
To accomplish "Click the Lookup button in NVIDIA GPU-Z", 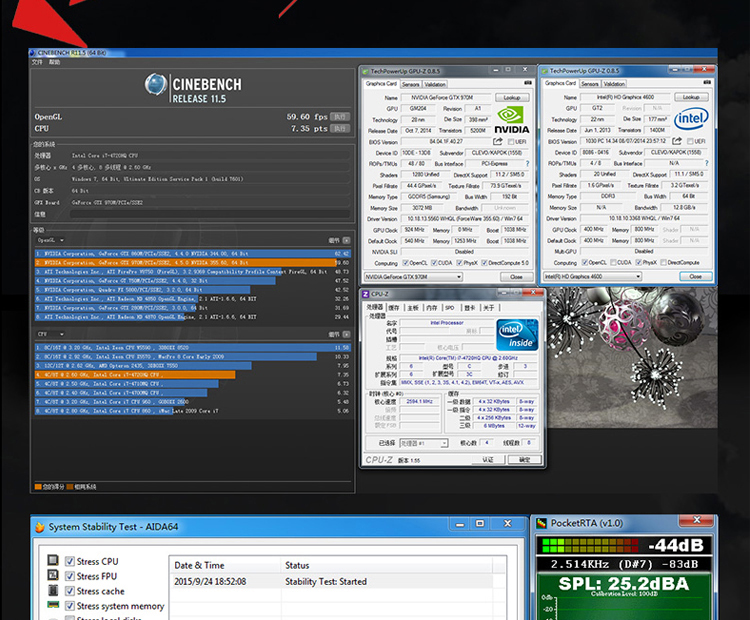I will click(512, 98).
